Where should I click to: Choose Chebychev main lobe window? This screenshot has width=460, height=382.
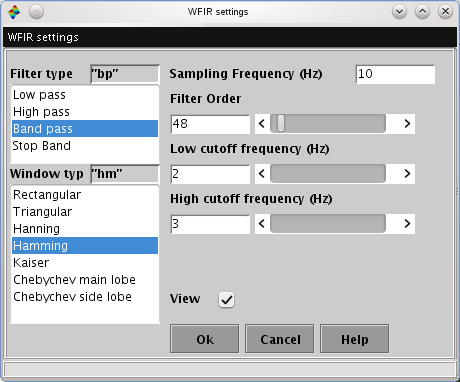85,280
